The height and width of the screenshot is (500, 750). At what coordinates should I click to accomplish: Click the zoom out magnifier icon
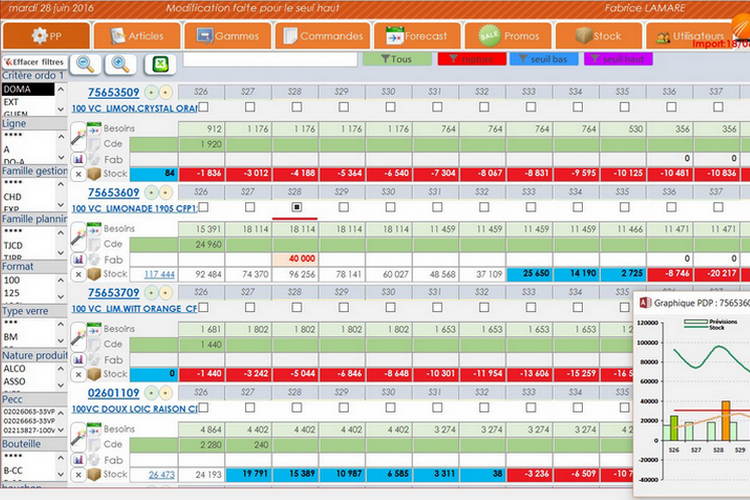tap(86, 64)
